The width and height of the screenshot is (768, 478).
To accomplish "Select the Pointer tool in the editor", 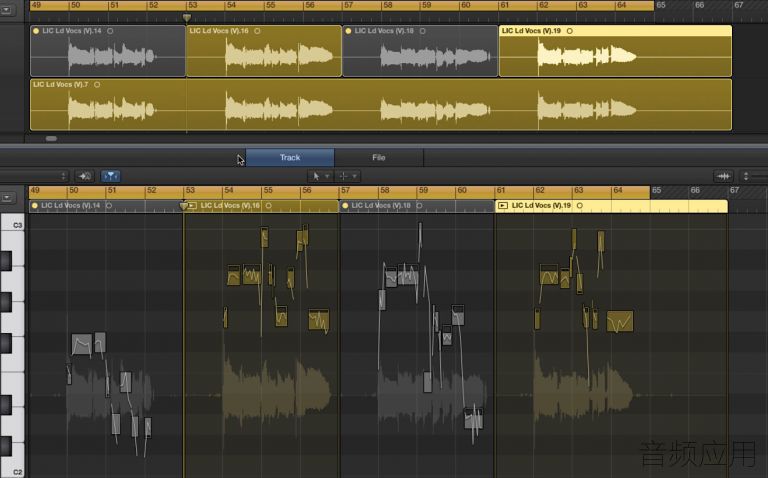I will [316, 176].
